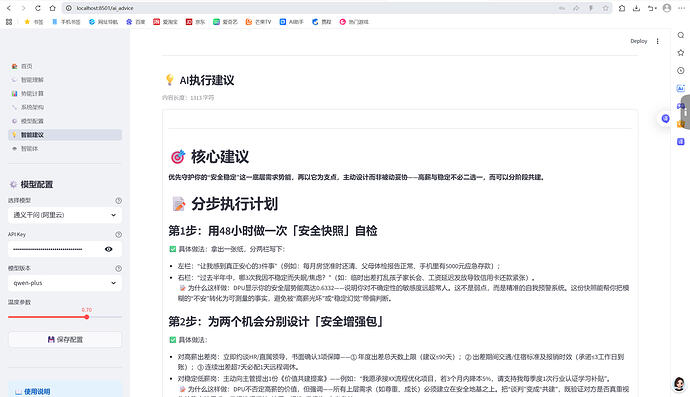Open the 爱奇艺 bookmark

tap(225, 22)
